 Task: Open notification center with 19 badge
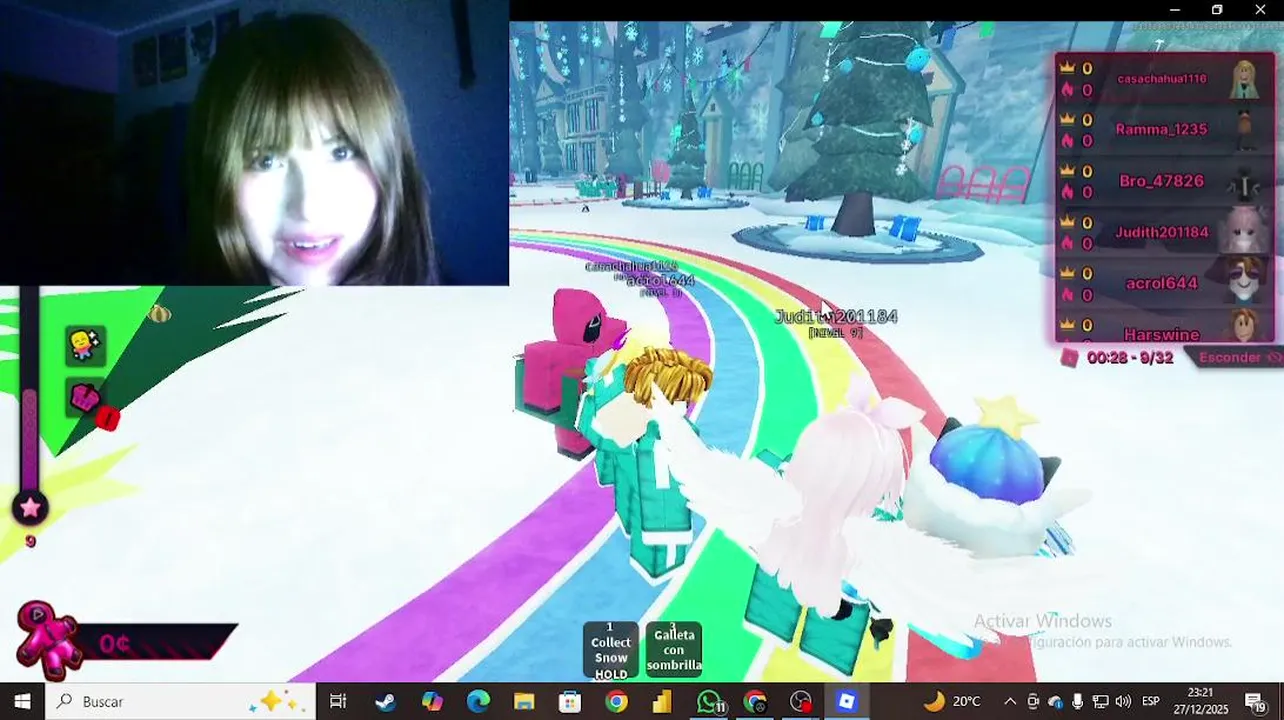click(x=1255, y=701)
